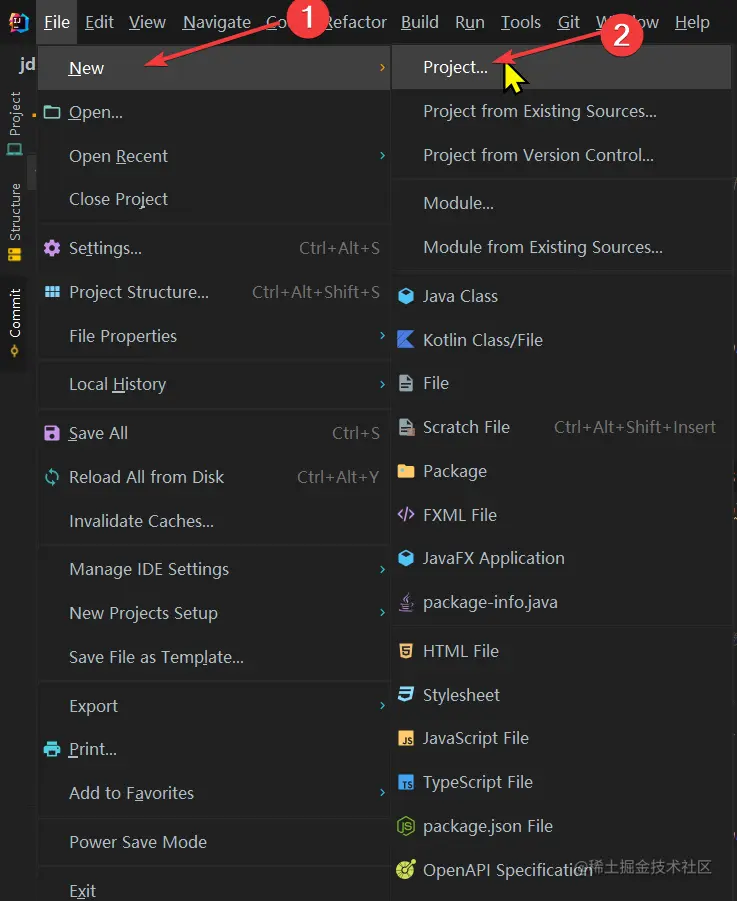This screenshot has width=737, height=901.
Task: Select Invalidate Caches...
Action: point(214,521)
